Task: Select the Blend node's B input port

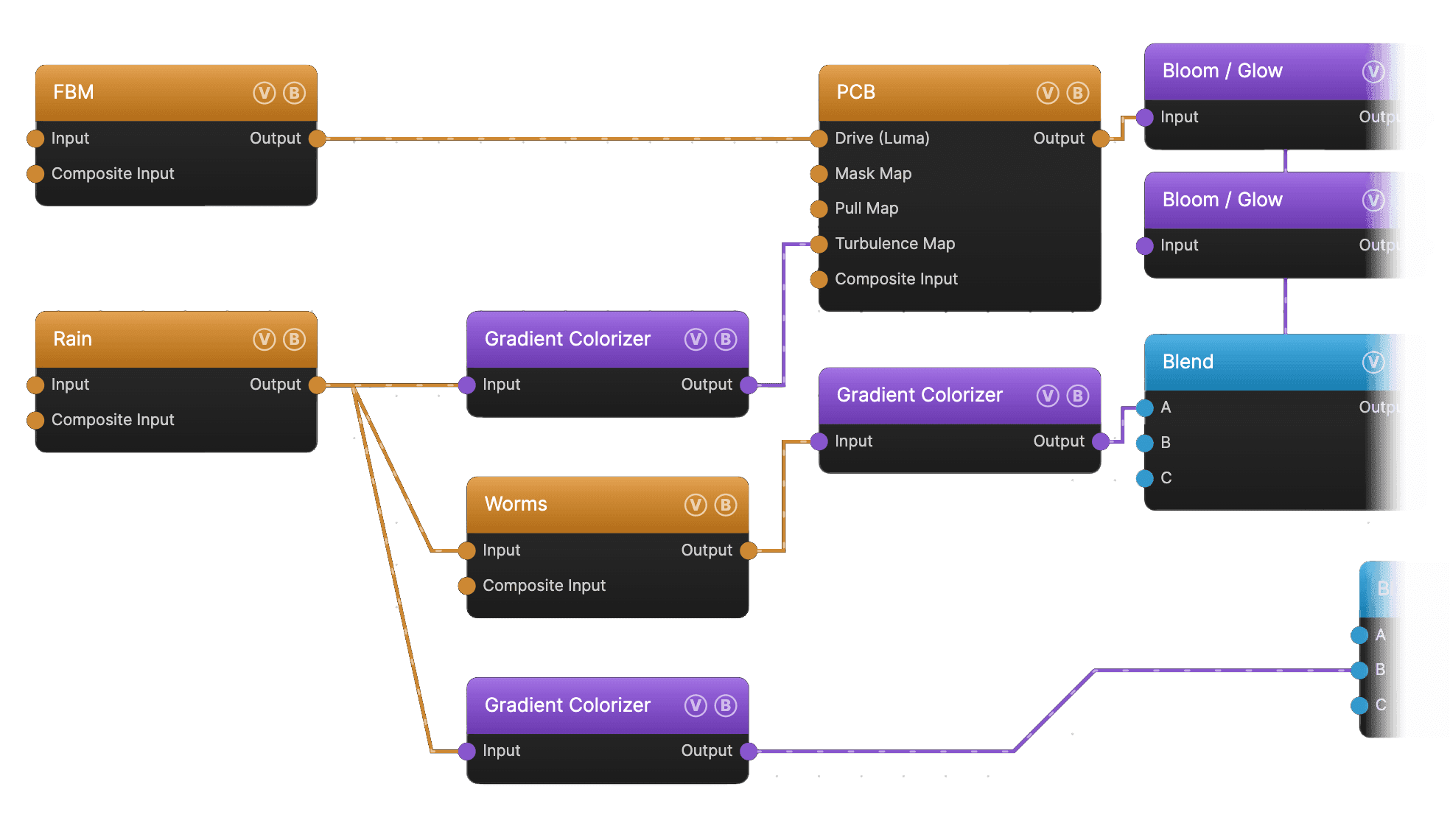Action: pos(1145,443)
